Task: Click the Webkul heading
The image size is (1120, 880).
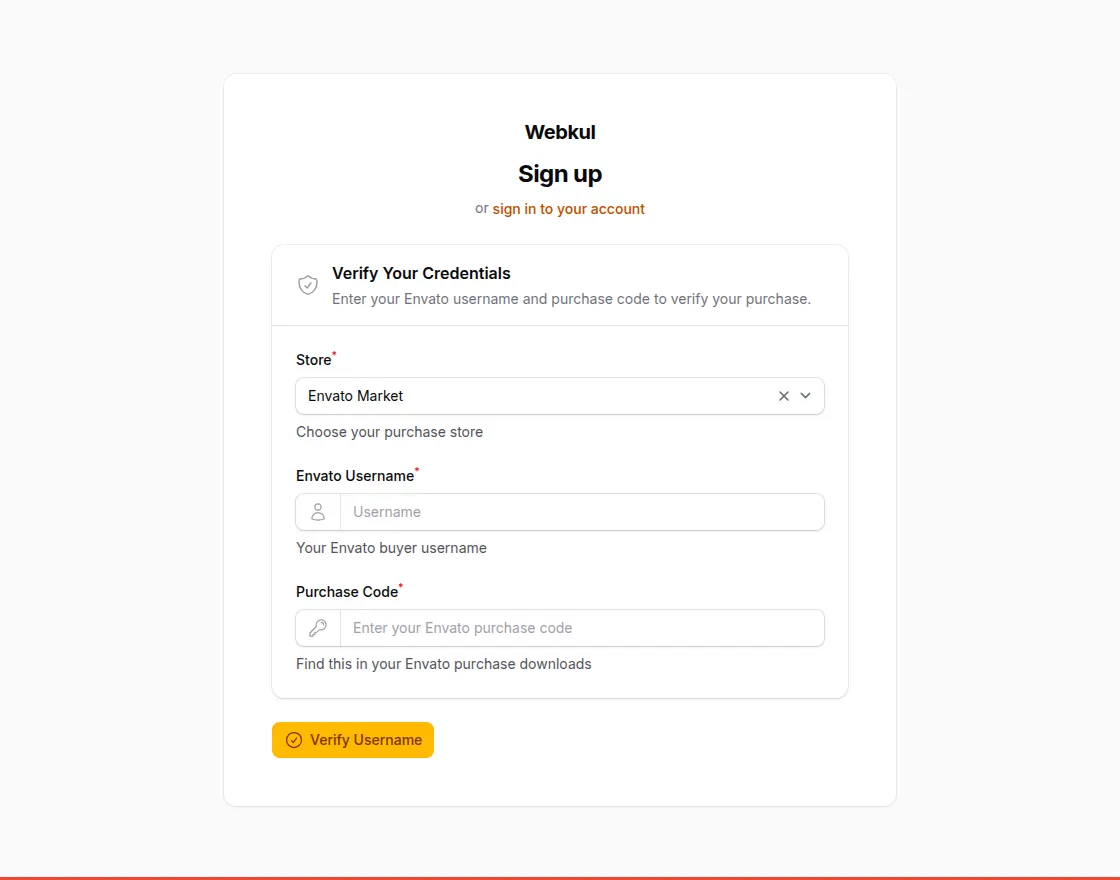Action: [559, 131]
